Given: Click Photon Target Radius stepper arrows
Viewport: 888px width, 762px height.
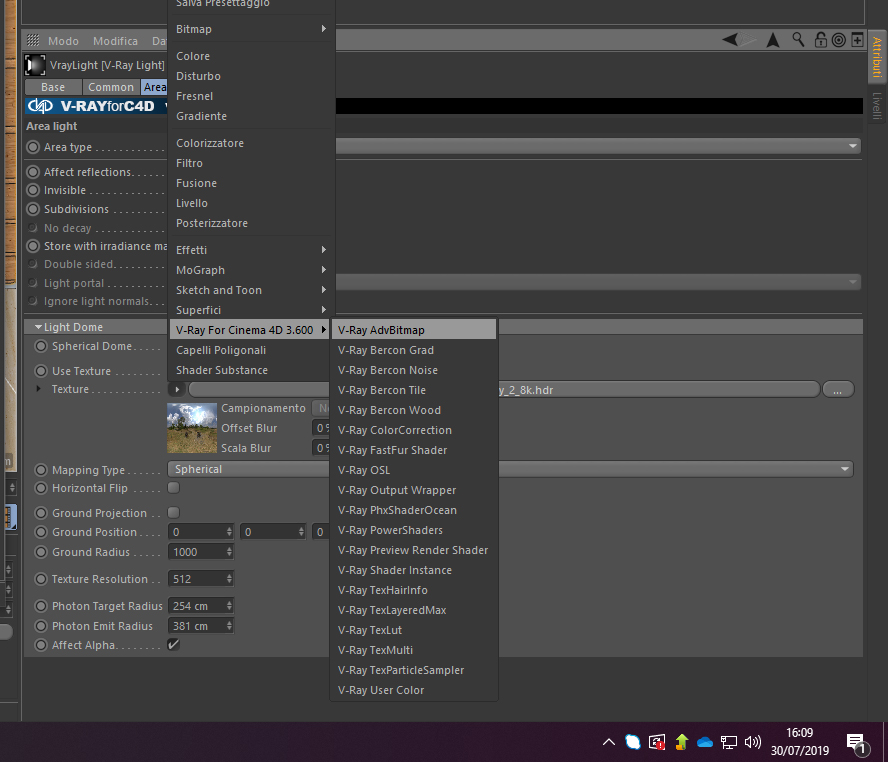Looking at the screenshot, I should point(229,606).
